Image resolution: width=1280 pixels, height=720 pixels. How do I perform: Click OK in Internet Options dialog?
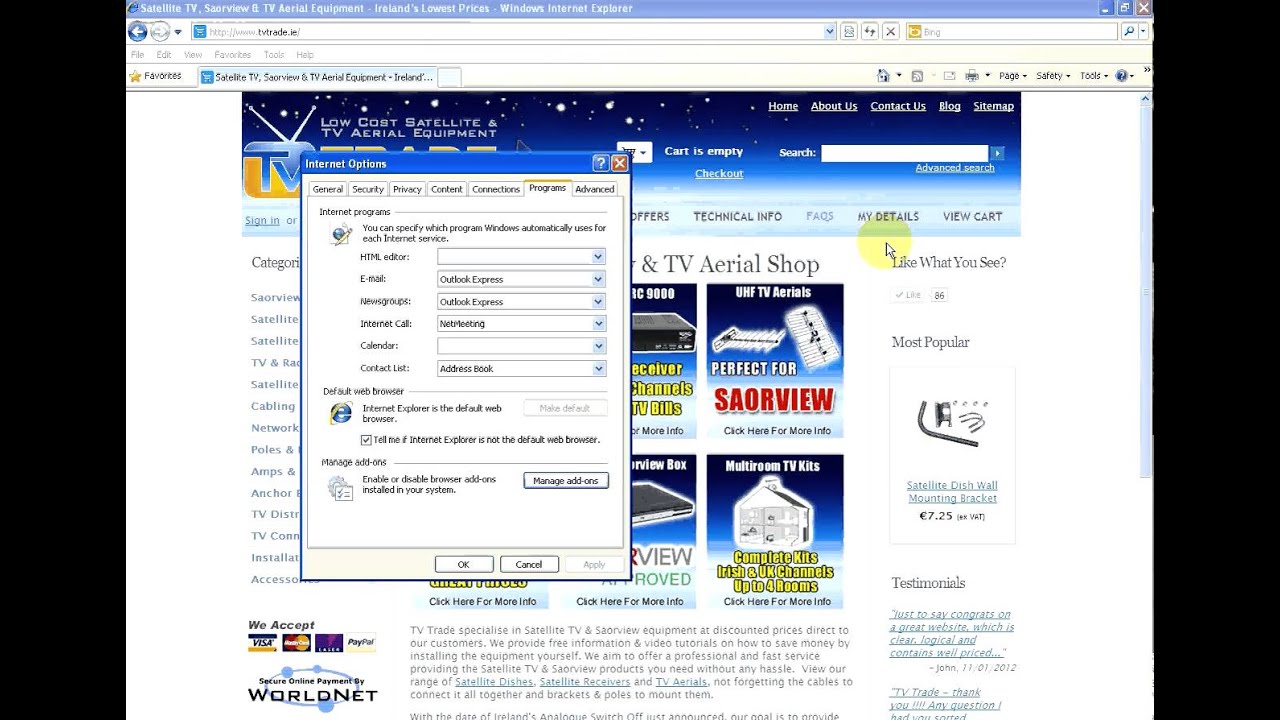click(x=463, y=564)
